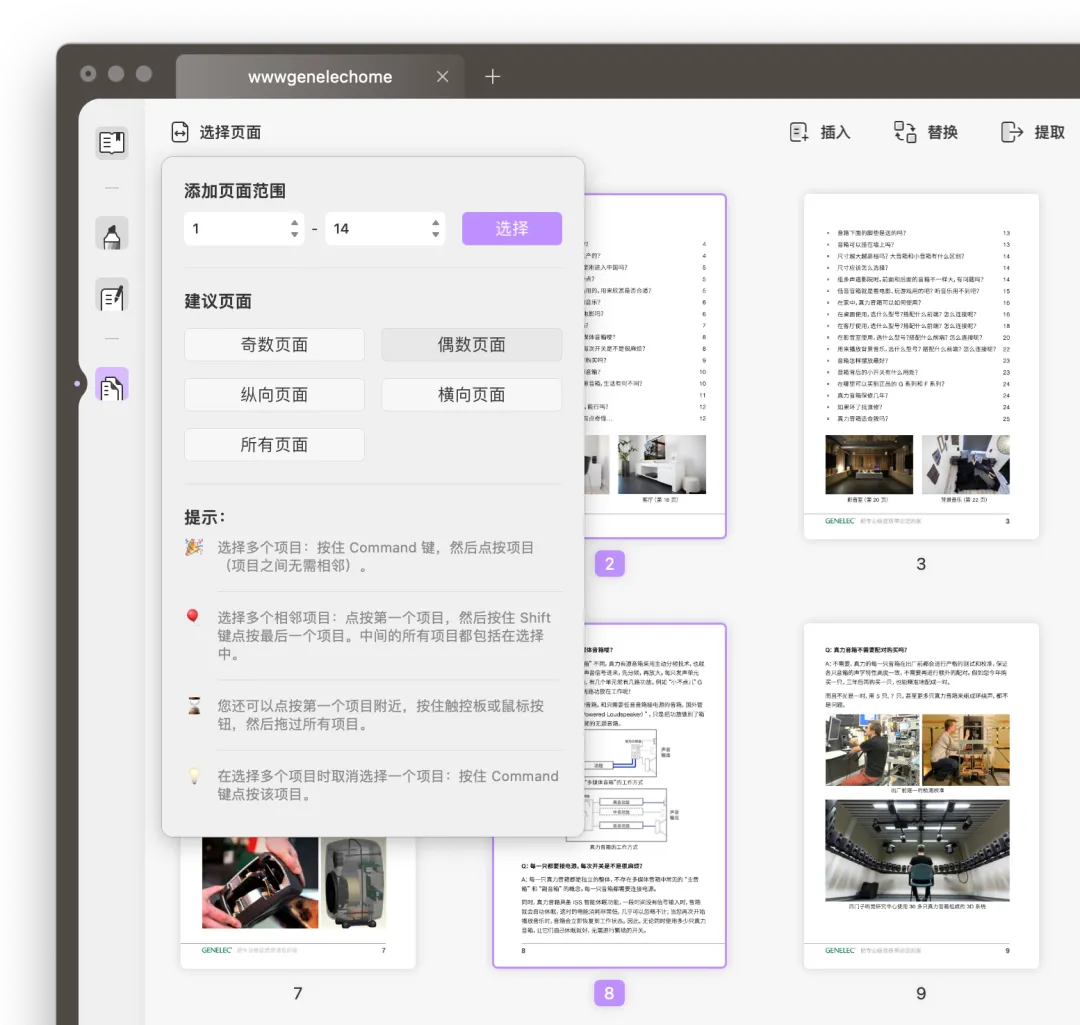Click the Shift key adjacent-select tip
Viewport: 1080px width, 1025px height.
[384, 635]
